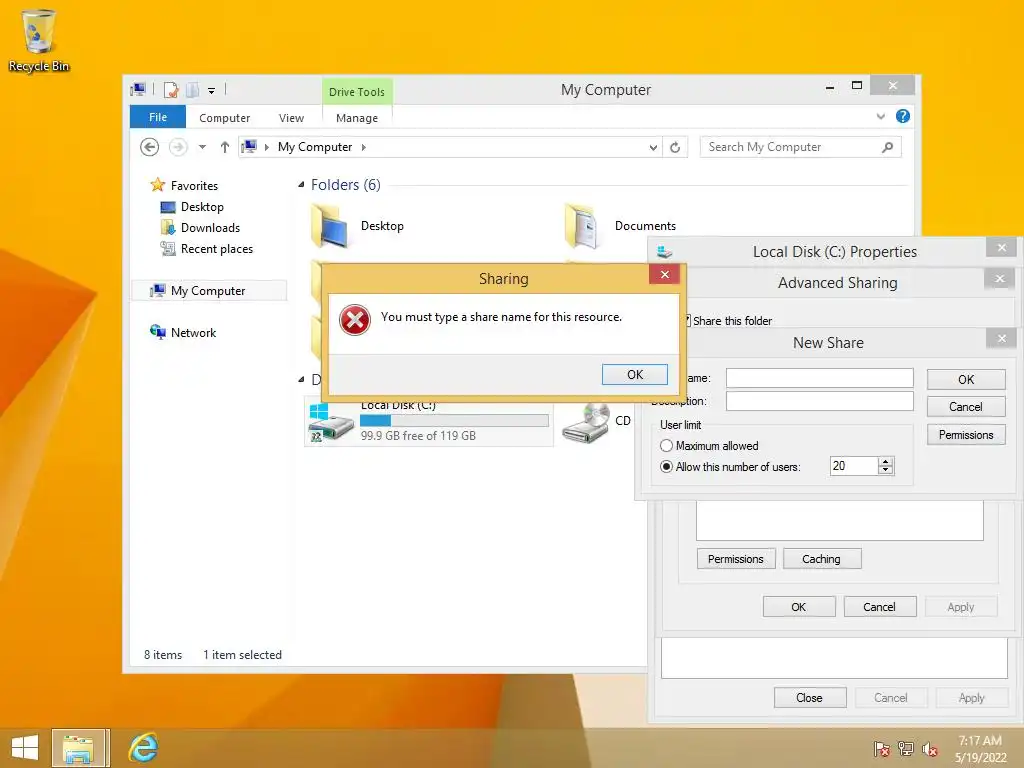The height and width of the screenshot is (768, 1024).
Task: Click Cancel in the New Share dialog
Action: pos(966,407)
